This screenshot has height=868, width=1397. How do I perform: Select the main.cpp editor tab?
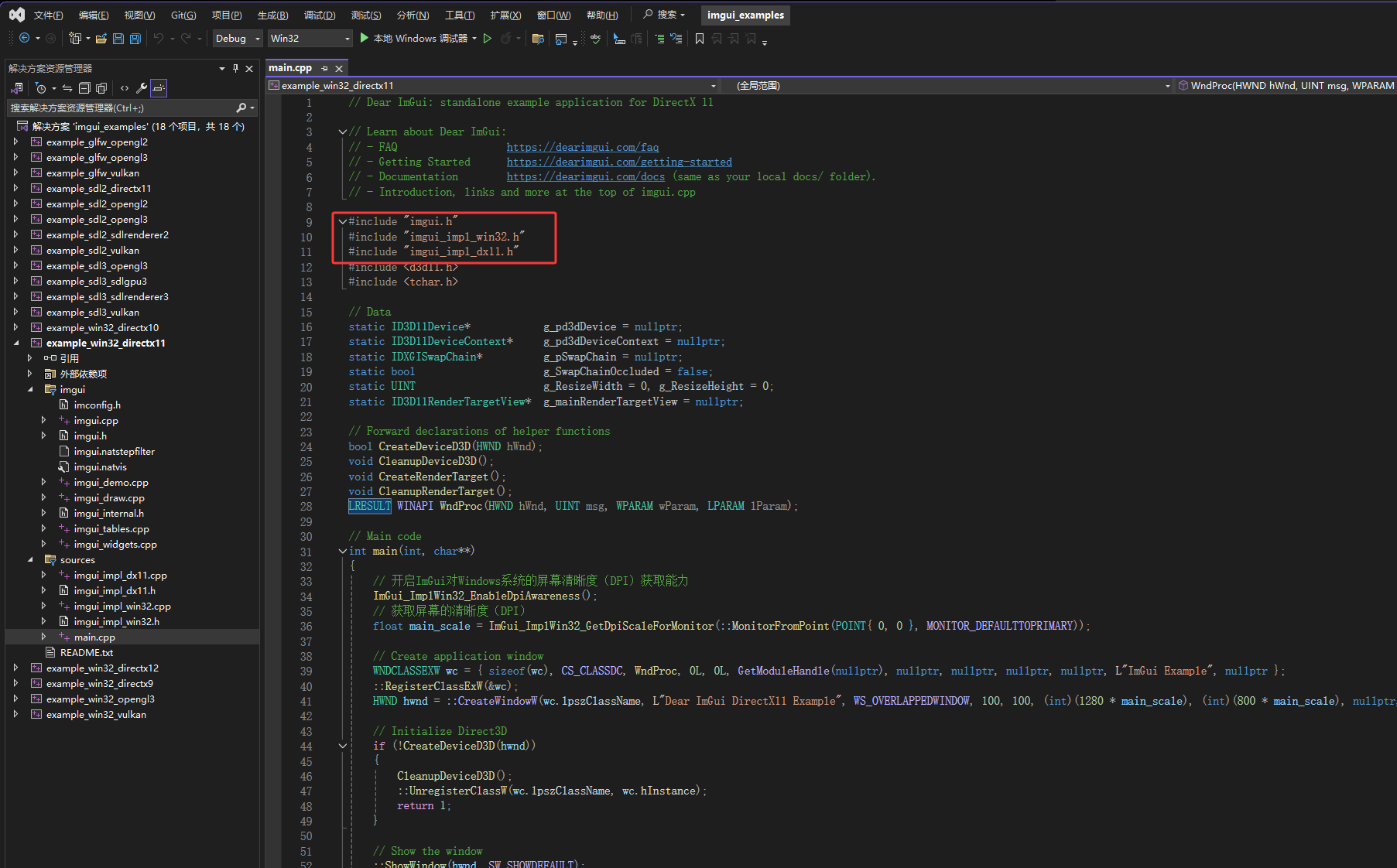click(x=290, y=68)
